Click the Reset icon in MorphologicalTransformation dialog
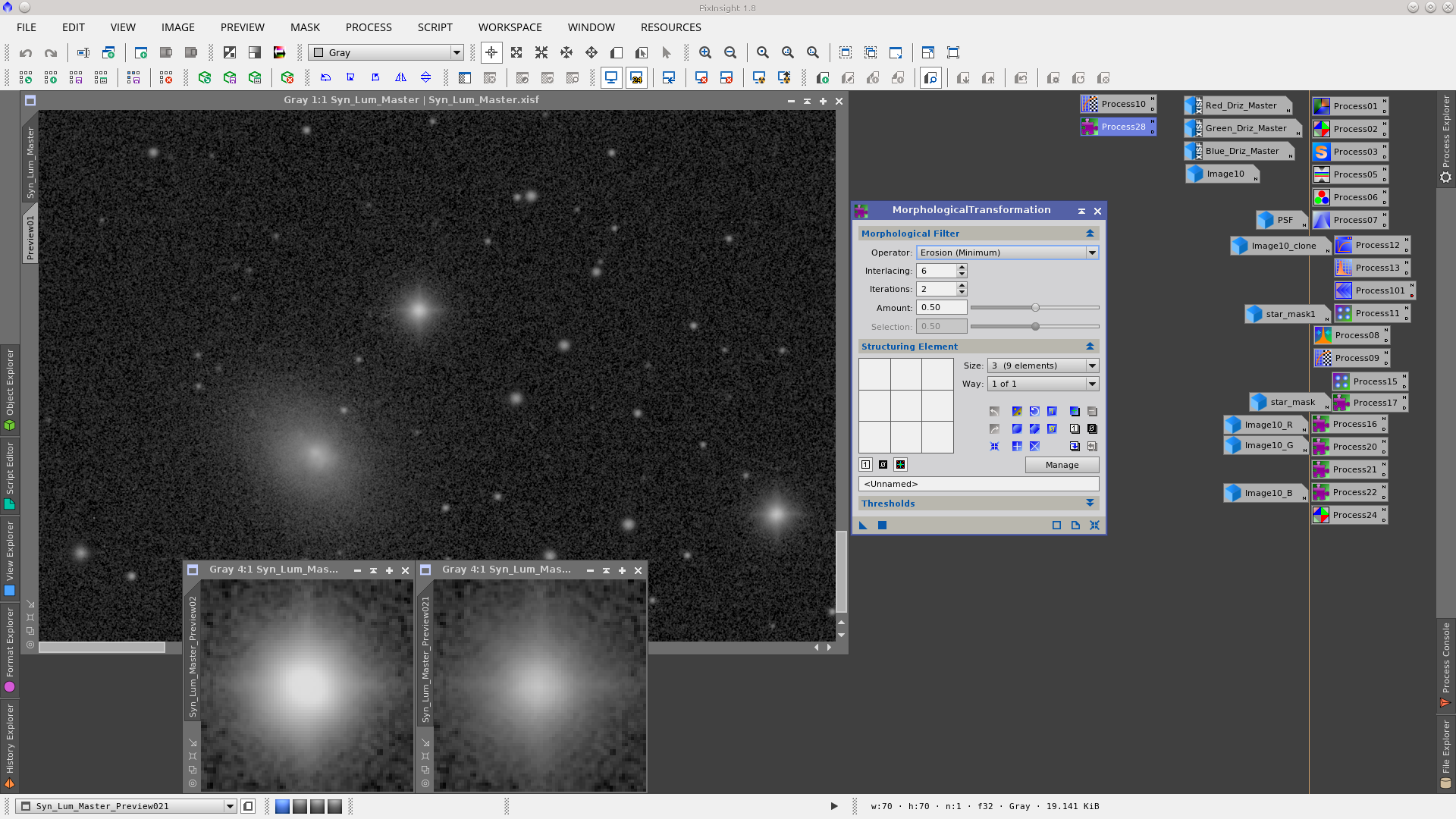The height and width of the screenshot is (819, 1456). click(x=1094, y=525)
